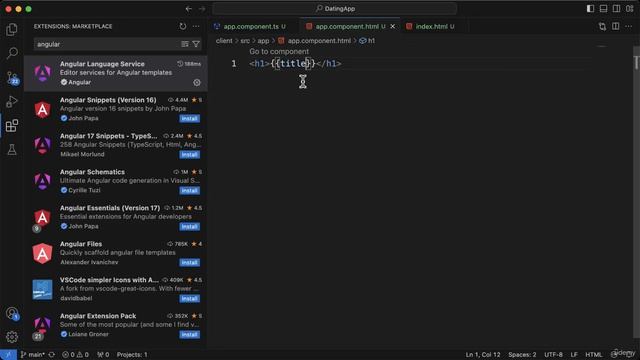The width and height of the screenshot is (640, 360).
Task: Switch to app.component.html tab
Action: click(350, 27)
